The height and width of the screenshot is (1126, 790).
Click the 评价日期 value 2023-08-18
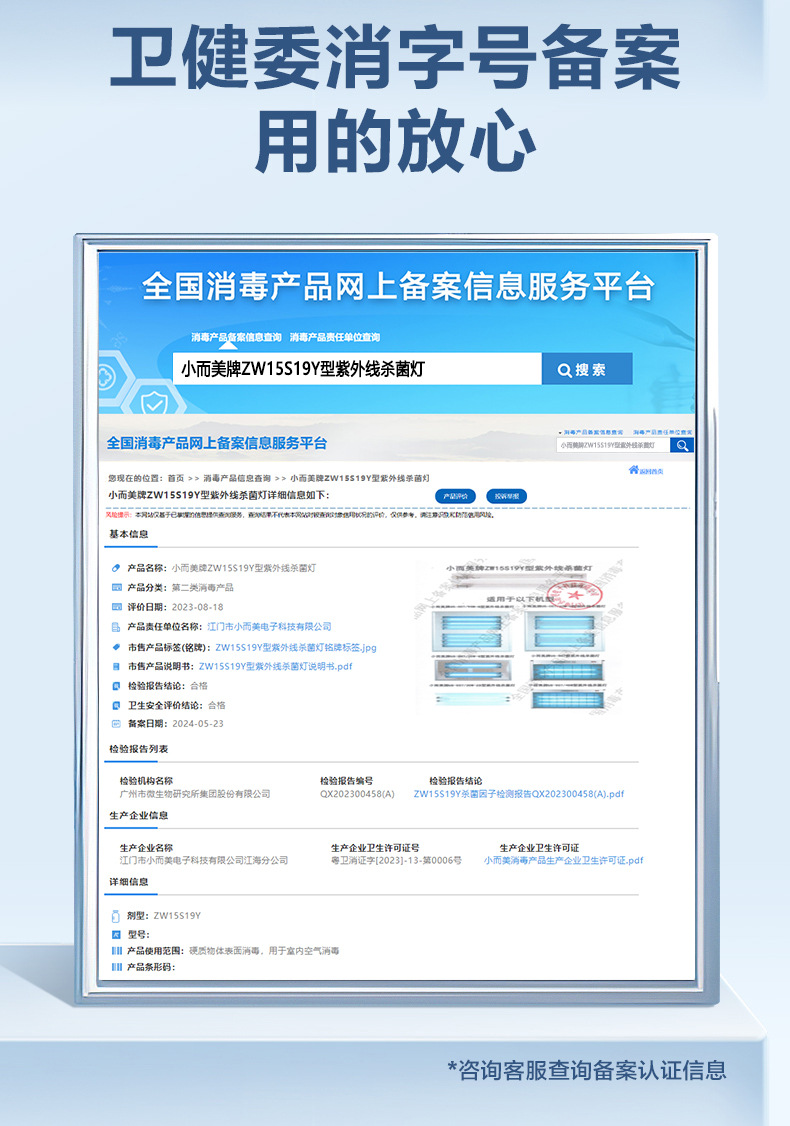point(198,607)
